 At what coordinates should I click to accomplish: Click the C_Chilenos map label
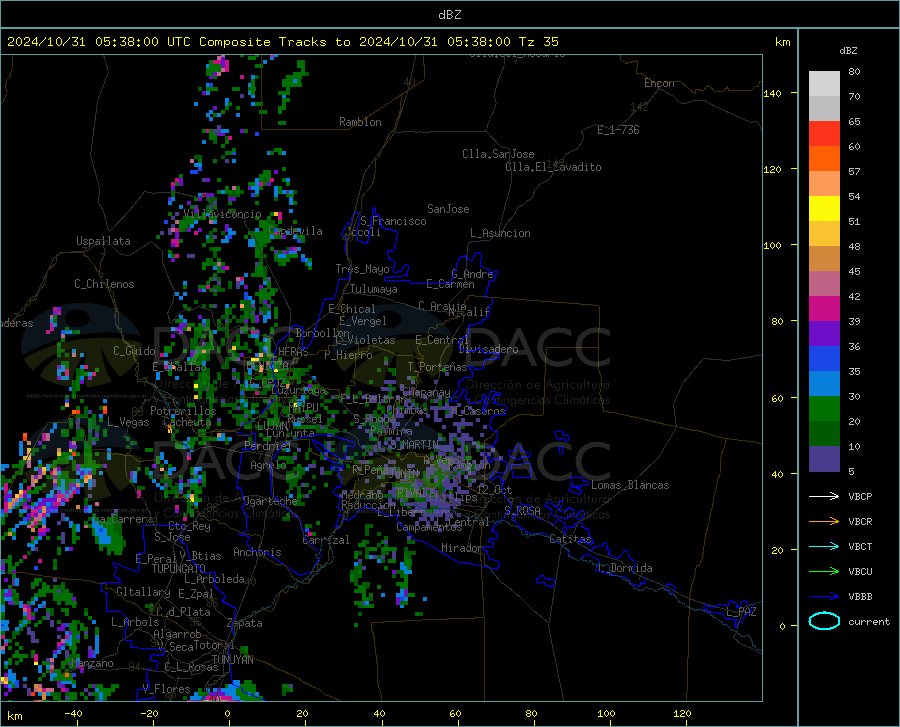(104, 284)
